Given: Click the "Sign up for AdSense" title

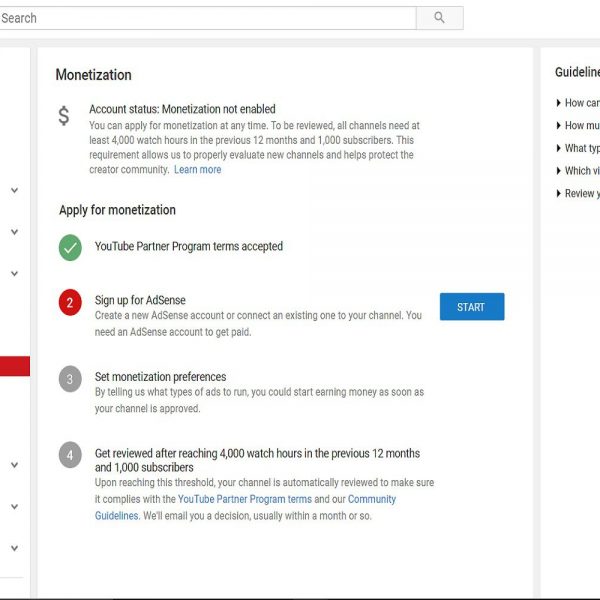Looking at the screenshot, I should (140, 300).
